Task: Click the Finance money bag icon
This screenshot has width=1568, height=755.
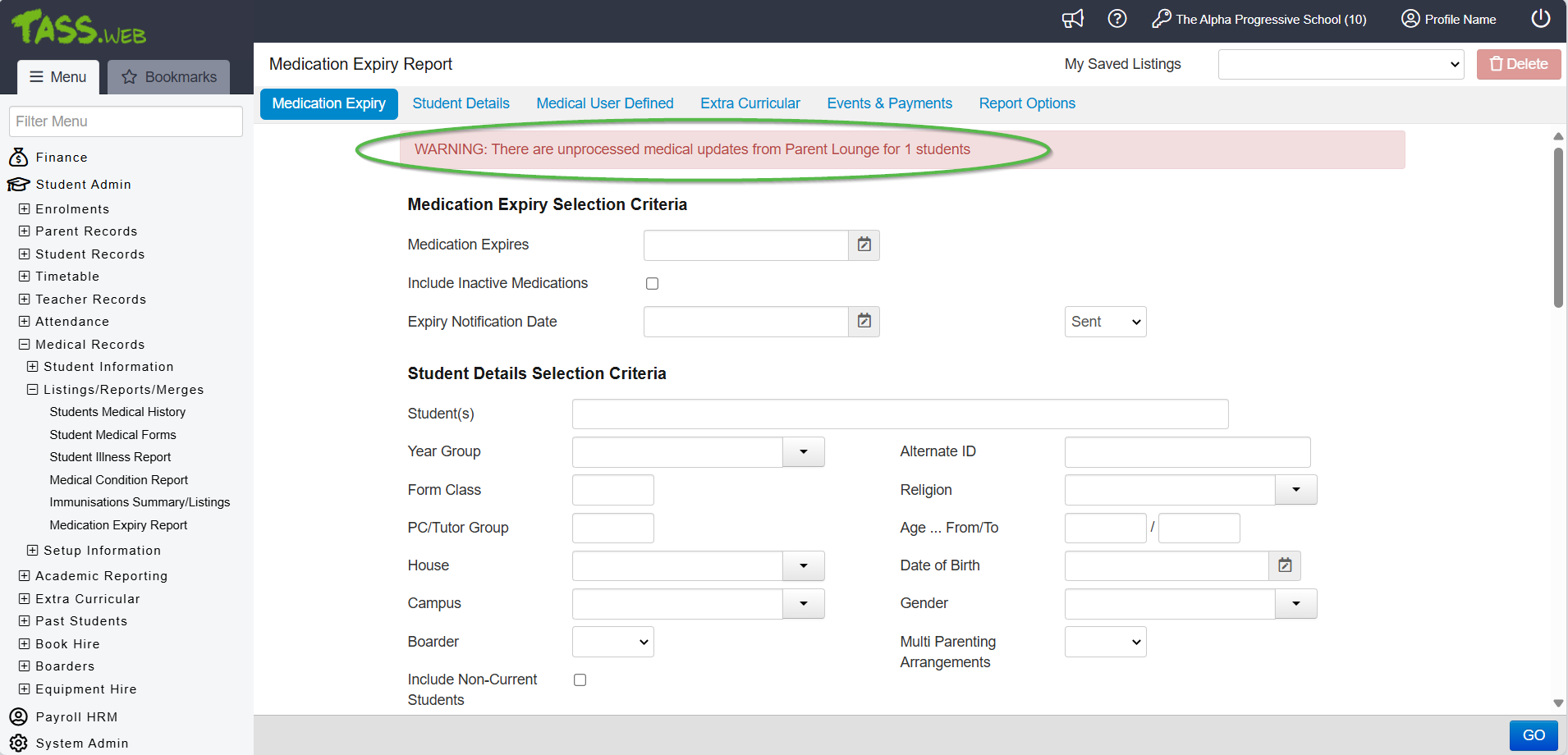Action: (x=18, y=158)
